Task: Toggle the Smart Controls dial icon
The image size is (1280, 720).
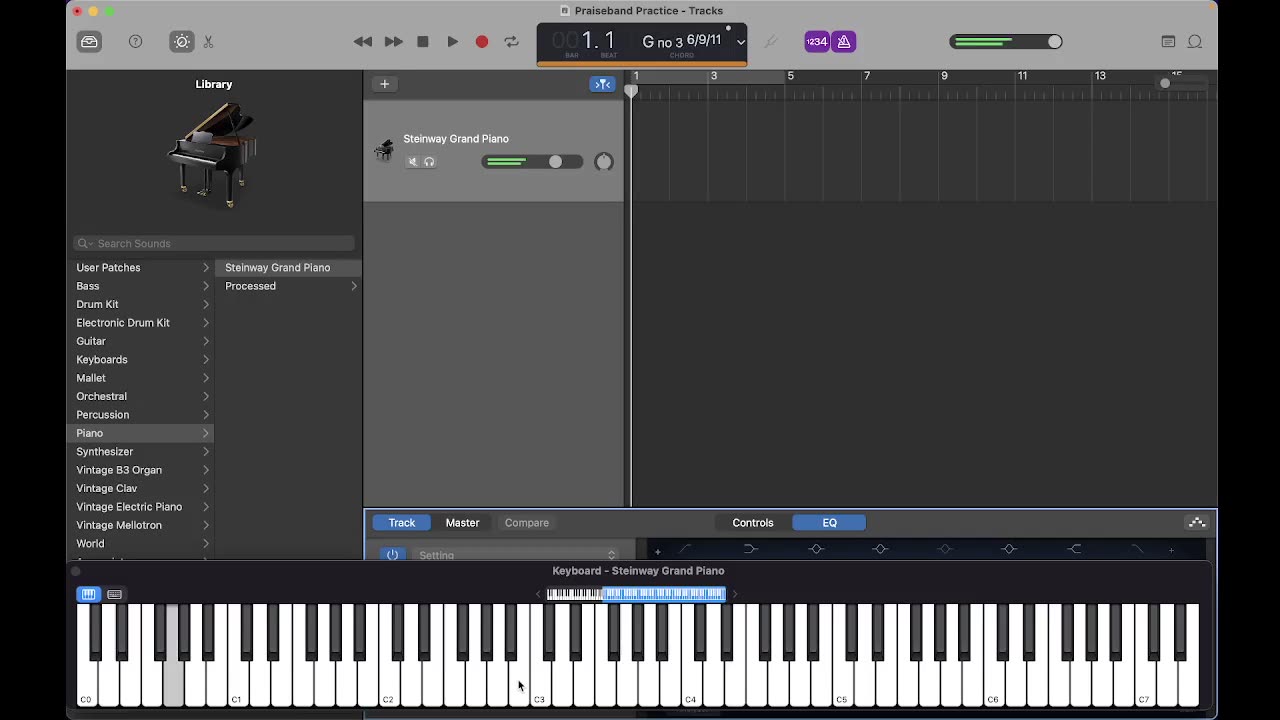Action: (x=181, y=42)
